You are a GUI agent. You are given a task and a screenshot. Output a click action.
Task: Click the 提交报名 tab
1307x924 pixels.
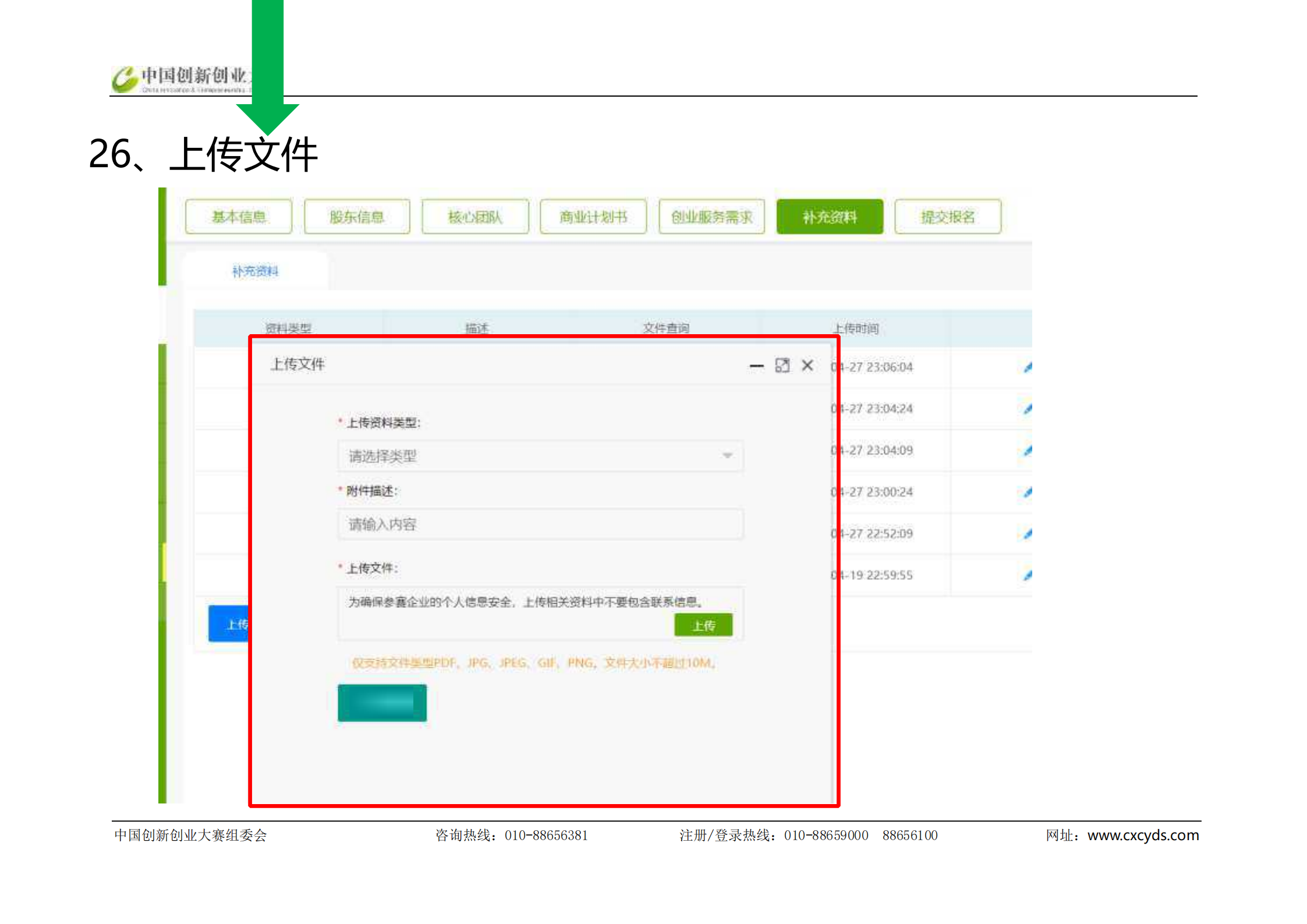(x=948, y=217)
